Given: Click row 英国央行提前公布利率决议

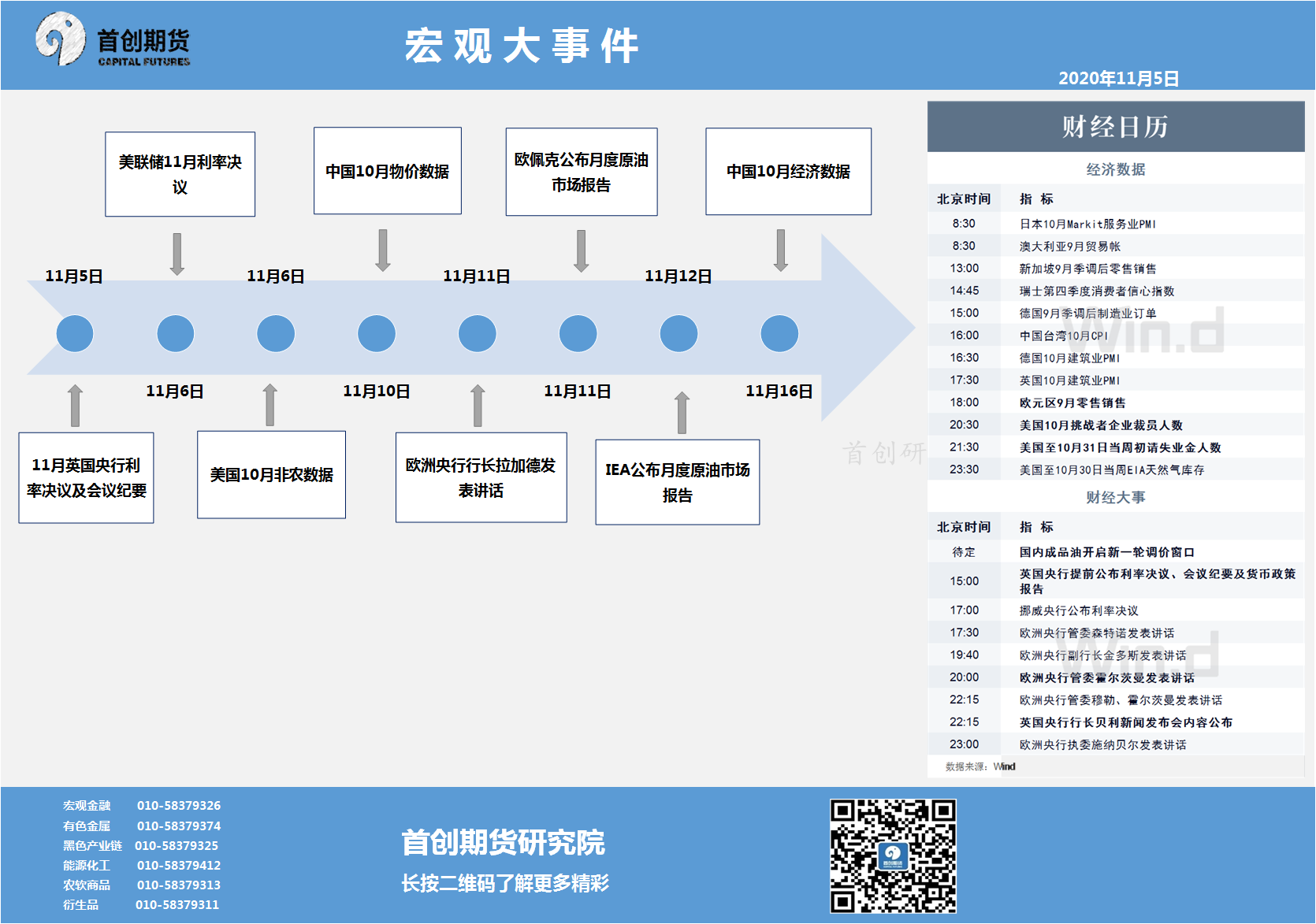Looking at the screenshot, I should pos(1116,581).
